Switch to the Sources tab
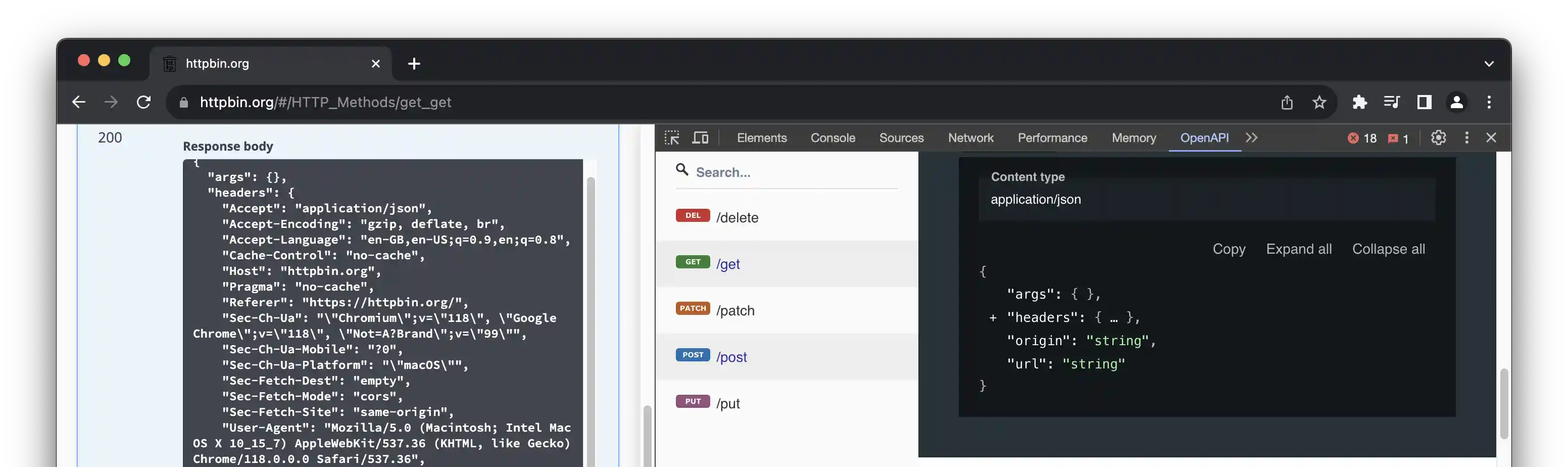1568x467 pixels. (902, 138)
